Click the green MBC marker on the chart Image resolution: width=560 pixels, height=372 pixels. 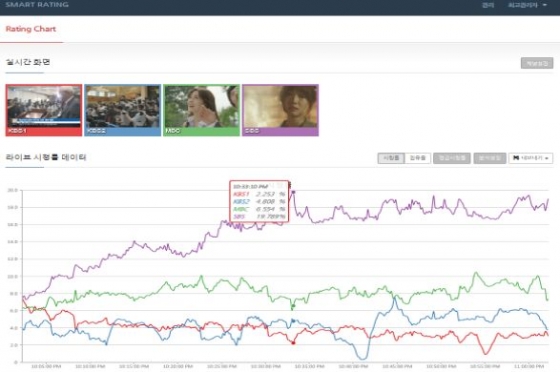point(293,306)
